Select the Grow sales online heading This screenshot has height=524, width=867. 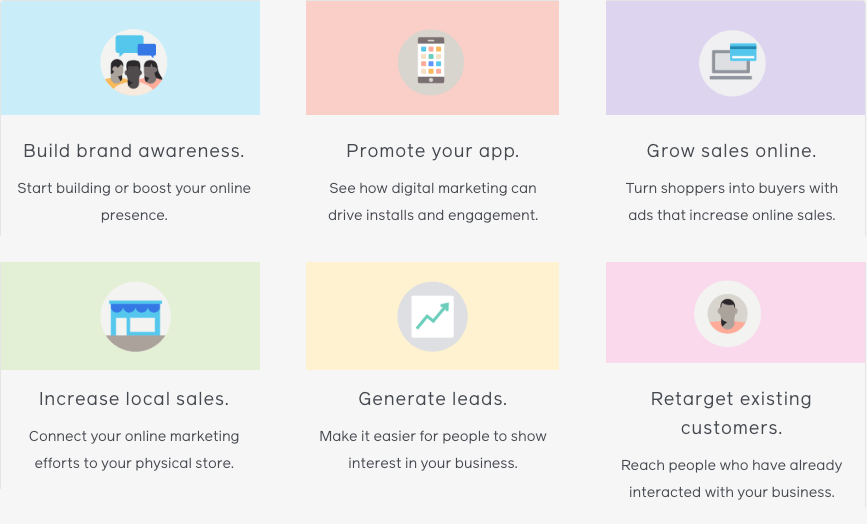tap(732, 151)
